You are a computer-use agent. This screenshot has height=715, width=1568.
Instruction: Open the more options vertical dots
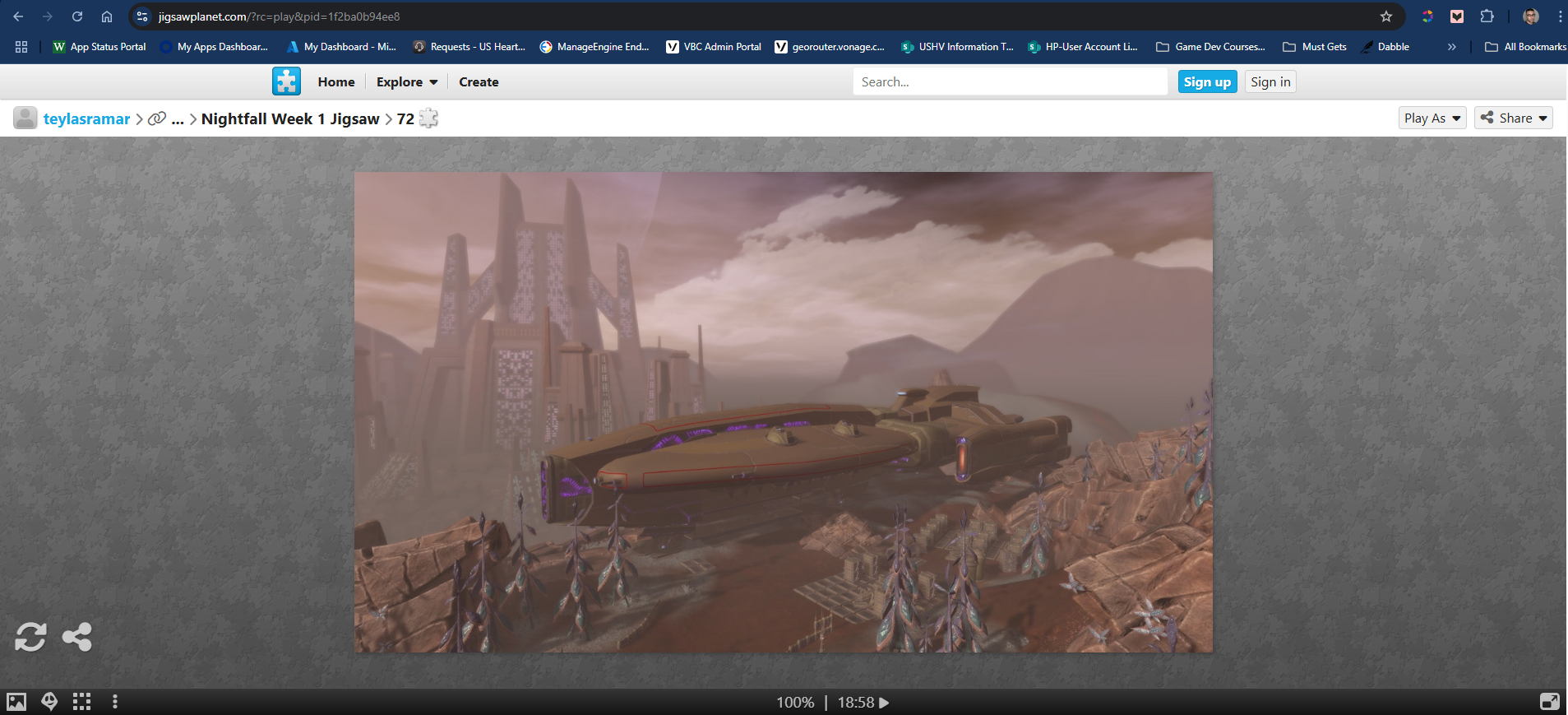pyautogui.click(x=115, y=702)
